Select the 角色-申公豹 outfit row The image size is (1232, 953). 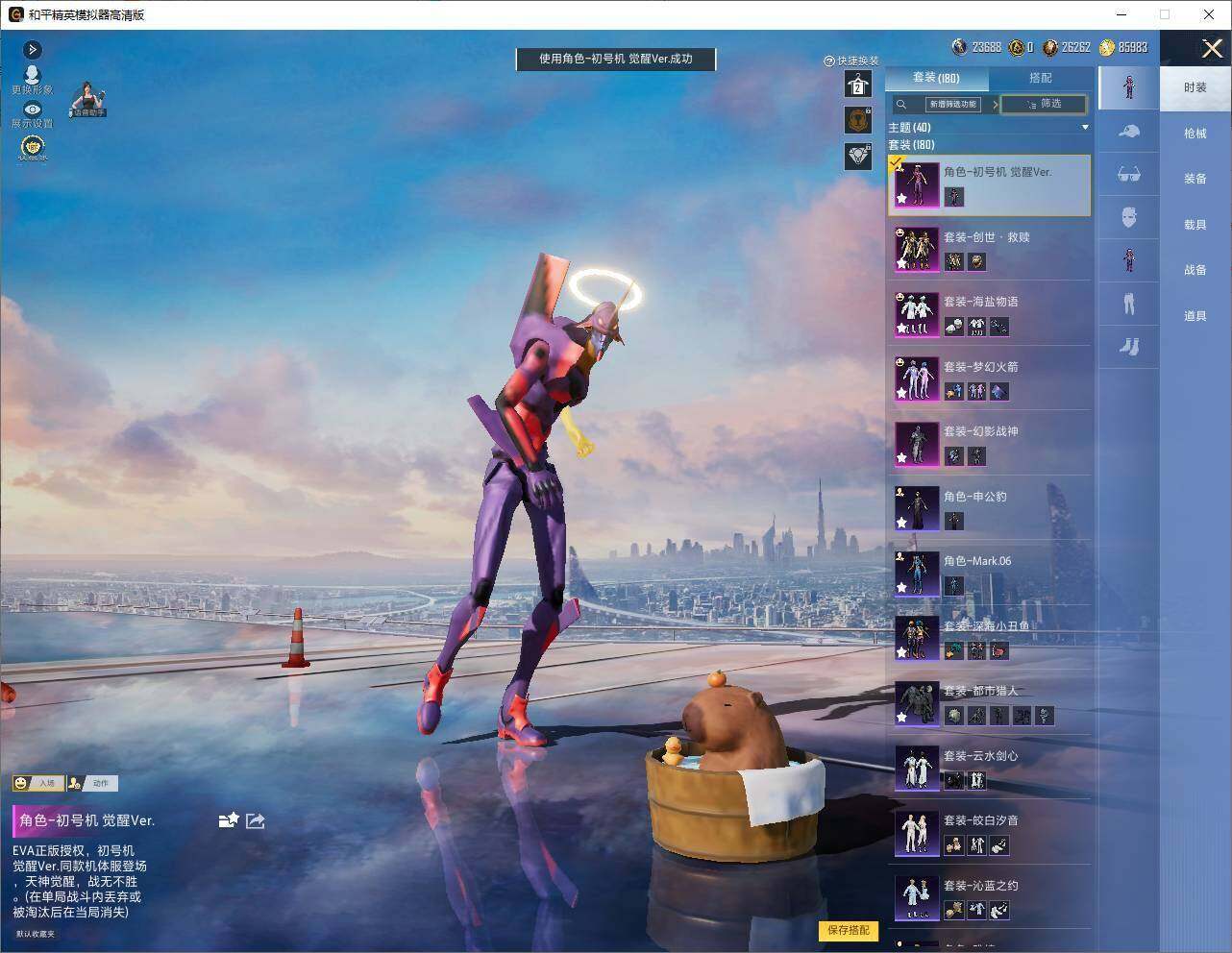[x=990, y=508]
